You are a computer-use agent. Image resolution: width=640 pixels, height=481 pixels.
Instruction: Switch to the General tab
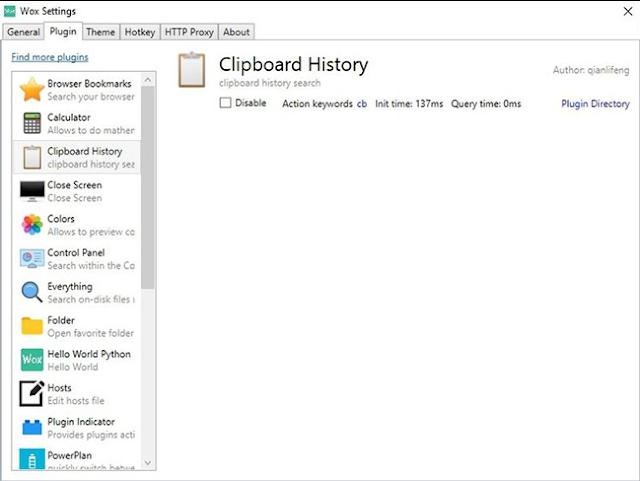coord(23,32)
